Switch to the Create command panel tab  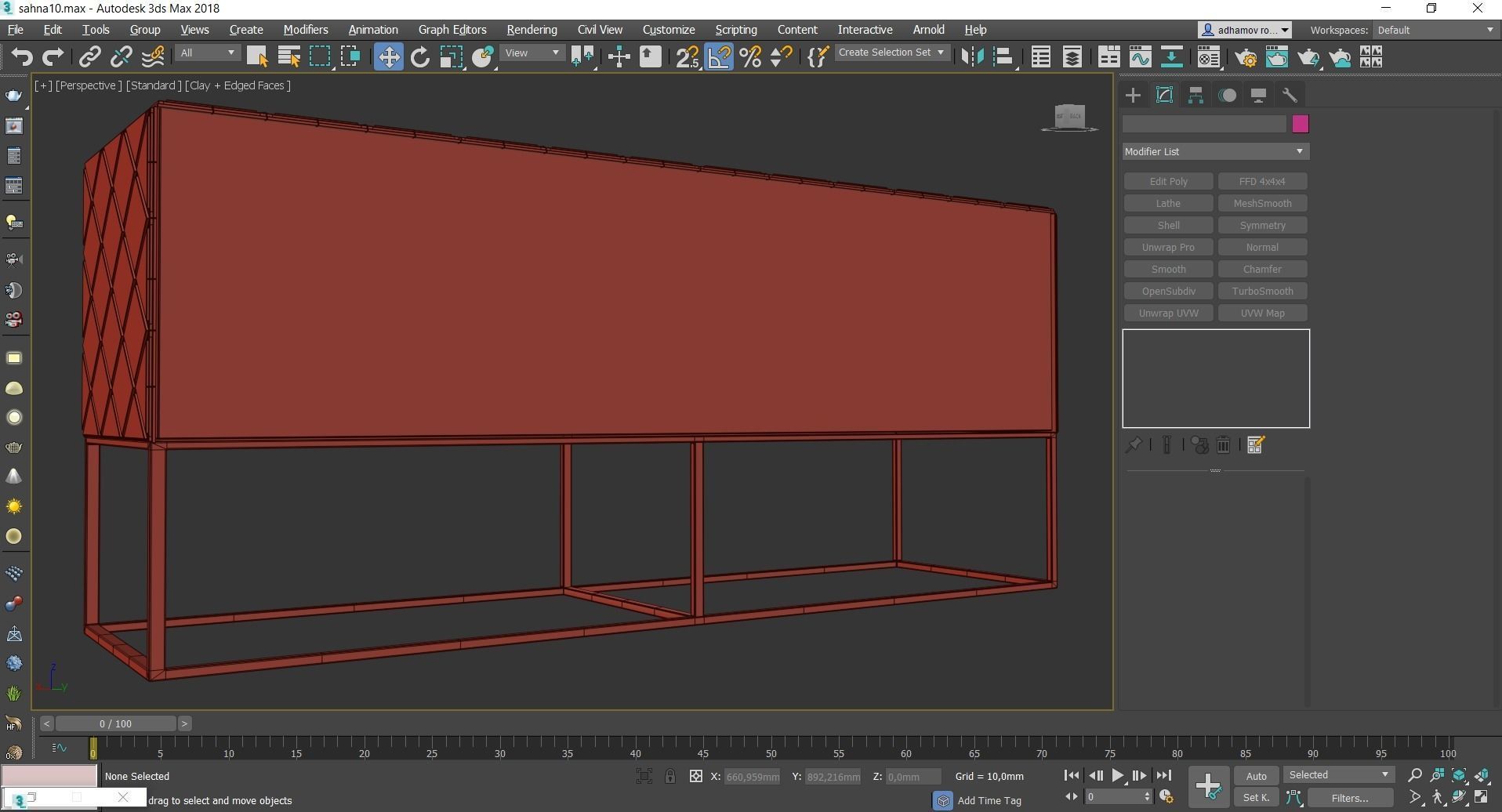tap(1133, 96)
